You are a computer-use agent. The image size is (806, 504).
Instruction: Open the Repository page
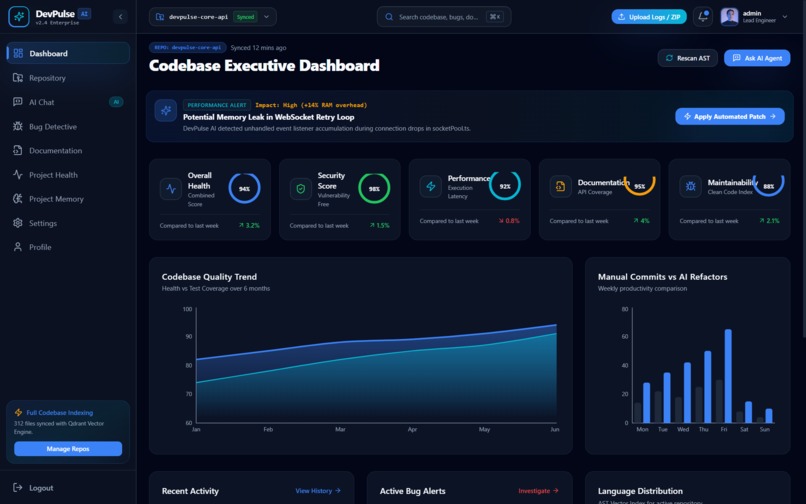pos(68,78)
